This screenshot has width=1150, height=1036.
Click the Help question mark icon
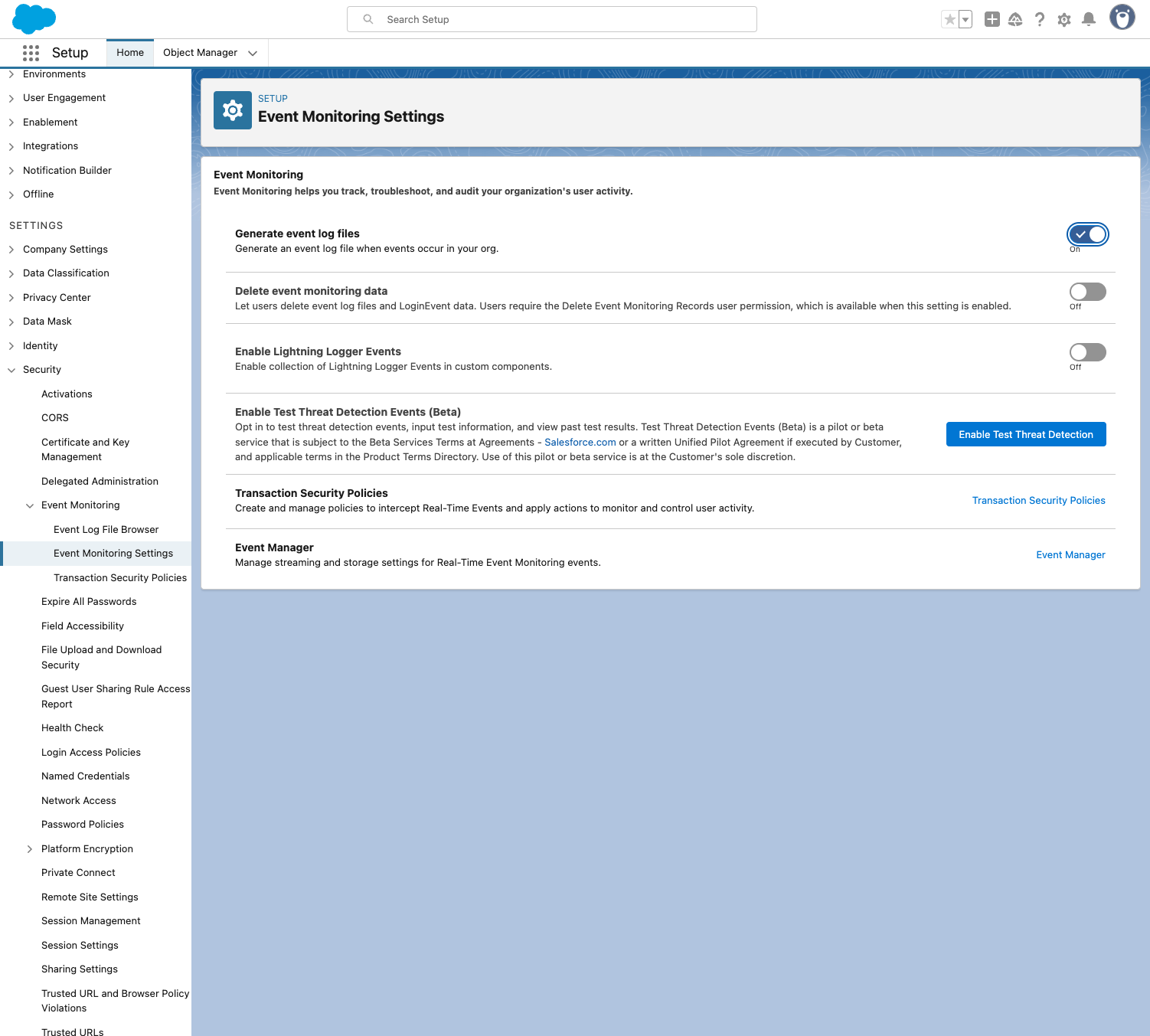[x=1039, y=20]
